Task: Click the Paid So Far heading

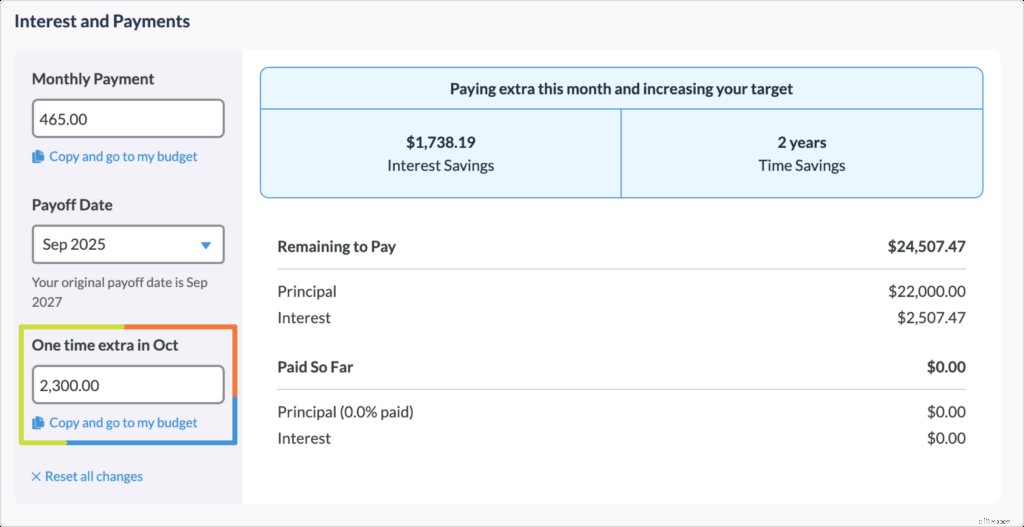Action: pyautogui.click(x=315, y=367)
